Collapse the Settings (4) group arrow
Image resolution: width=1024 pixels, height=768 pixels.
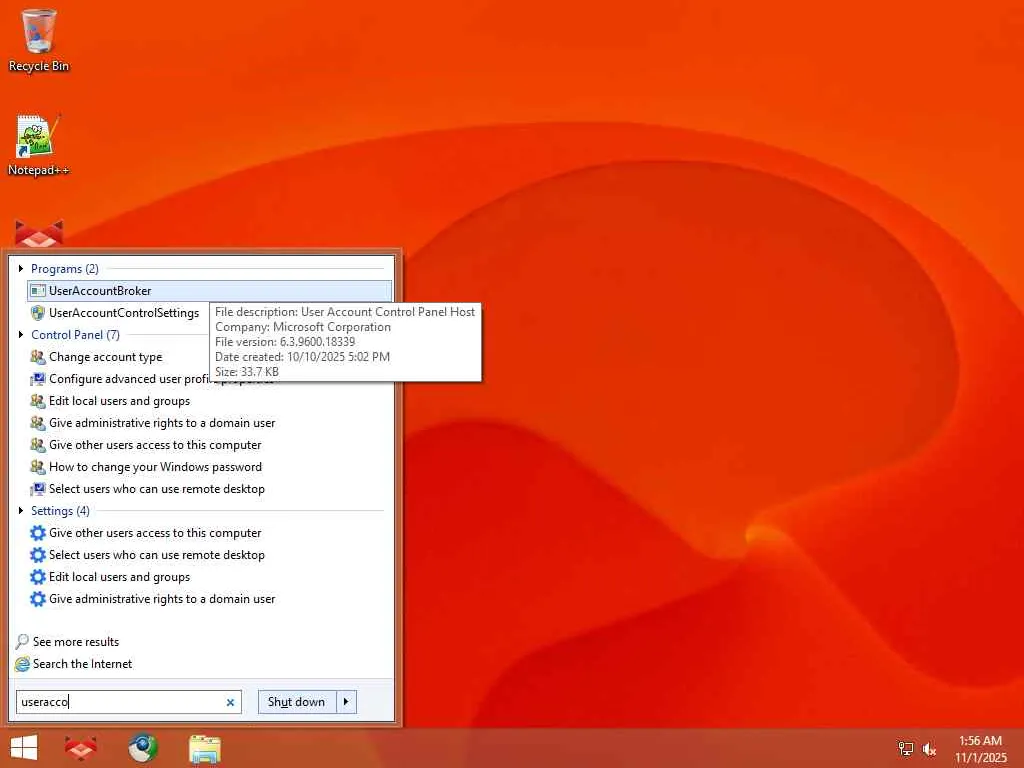point(21,511)
